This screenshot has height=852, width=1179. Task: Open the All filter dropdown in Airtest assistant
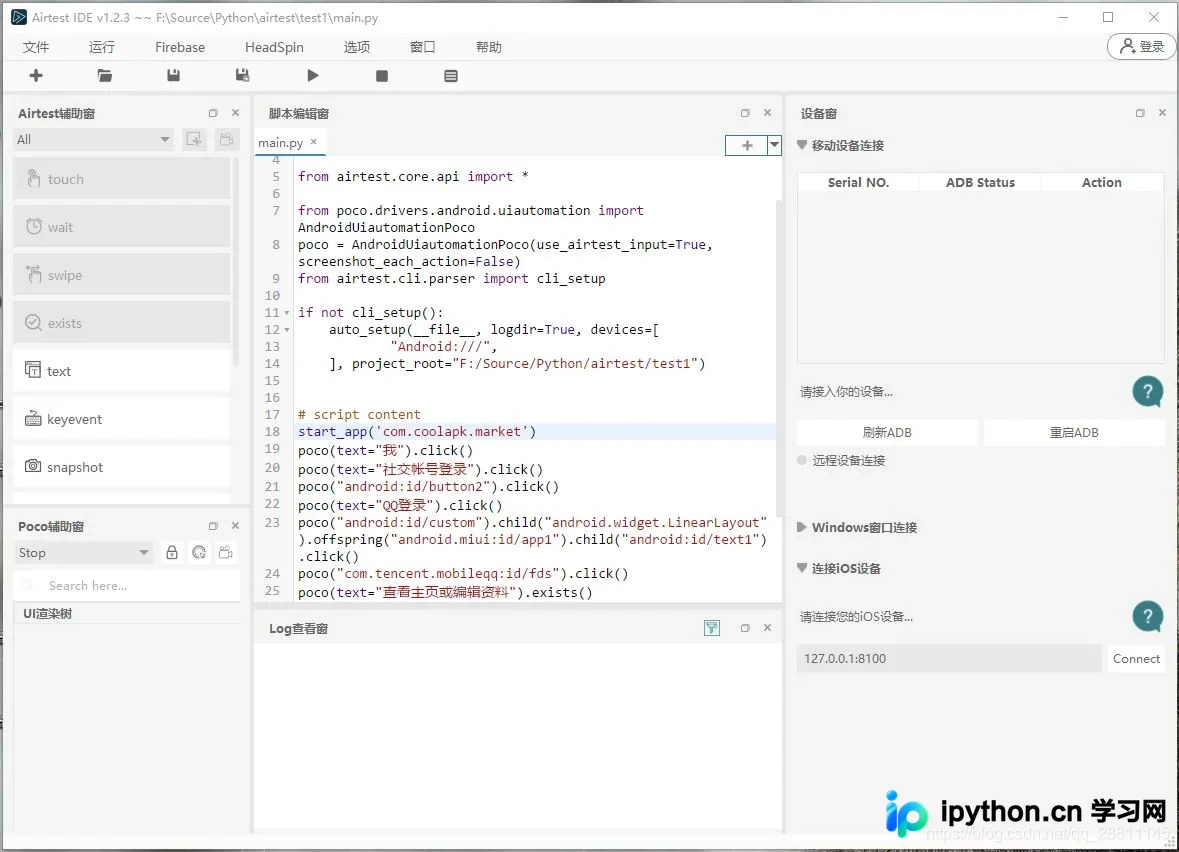click(93, 139)
